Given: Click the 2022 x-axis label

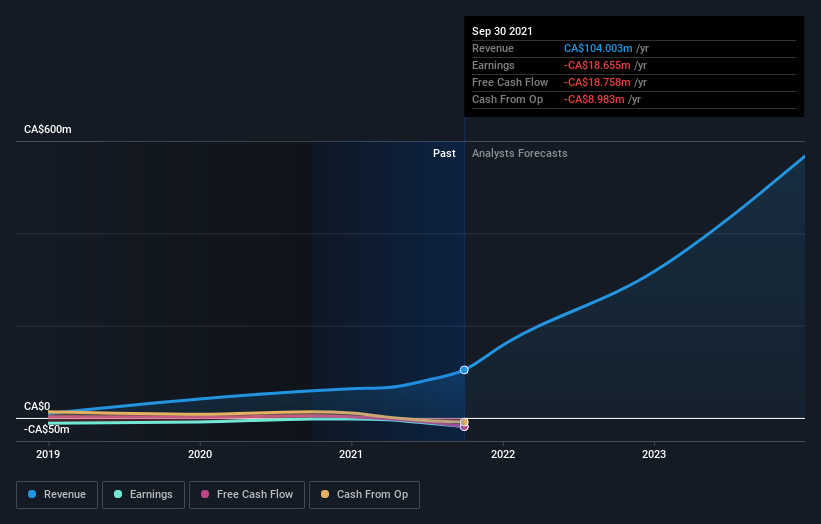Looking at the screenshot, I should coord(503,454).
